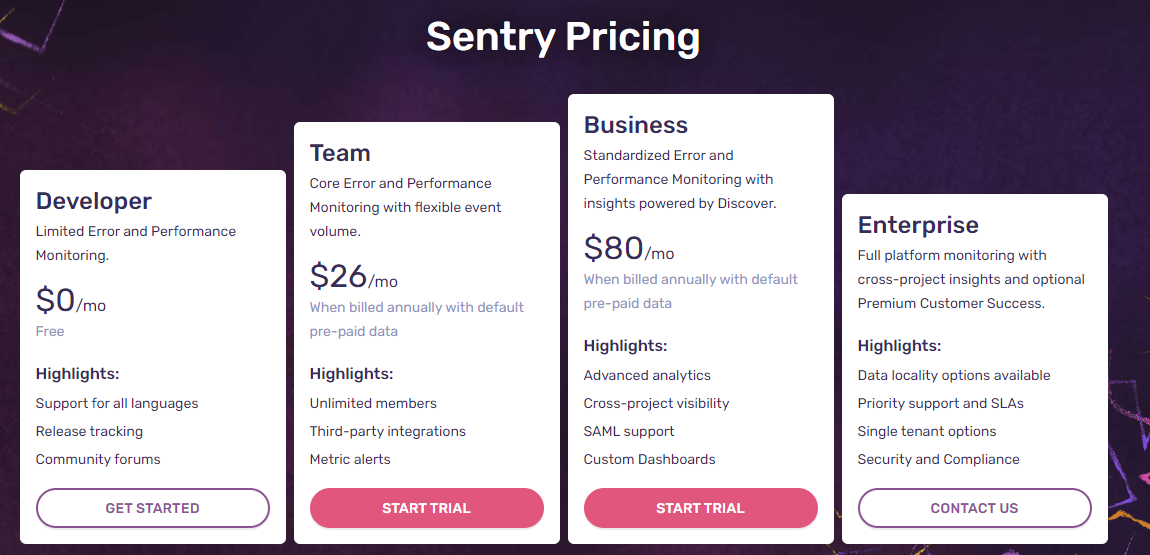Image resolution: width=1150 pixels, height=555 pixels.
Task: Click the $26/mo Team price
Action: pos(354,276)
